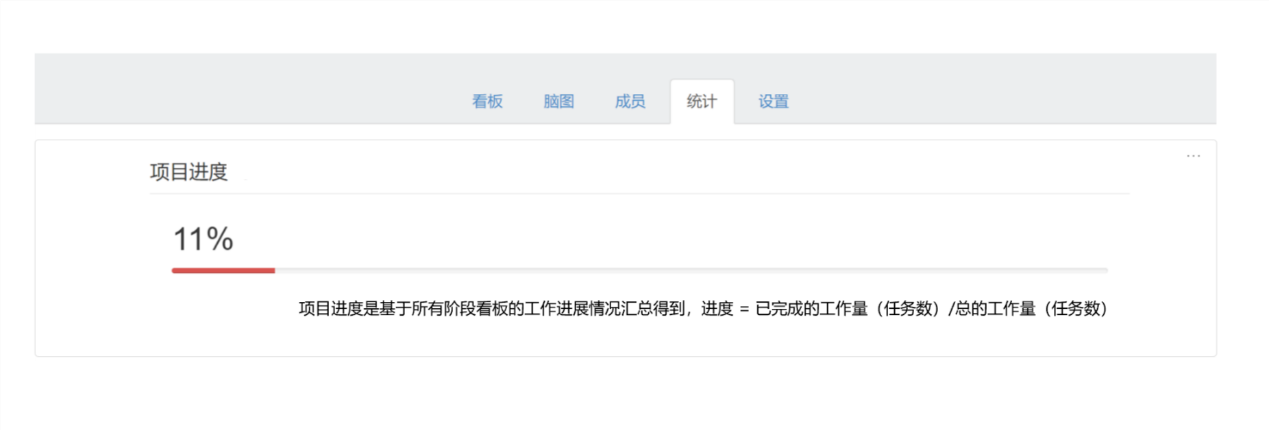Click the gray unfilled part of progress bar
1269x430 pixels.
pyautogui.click(x=691, y=270)
